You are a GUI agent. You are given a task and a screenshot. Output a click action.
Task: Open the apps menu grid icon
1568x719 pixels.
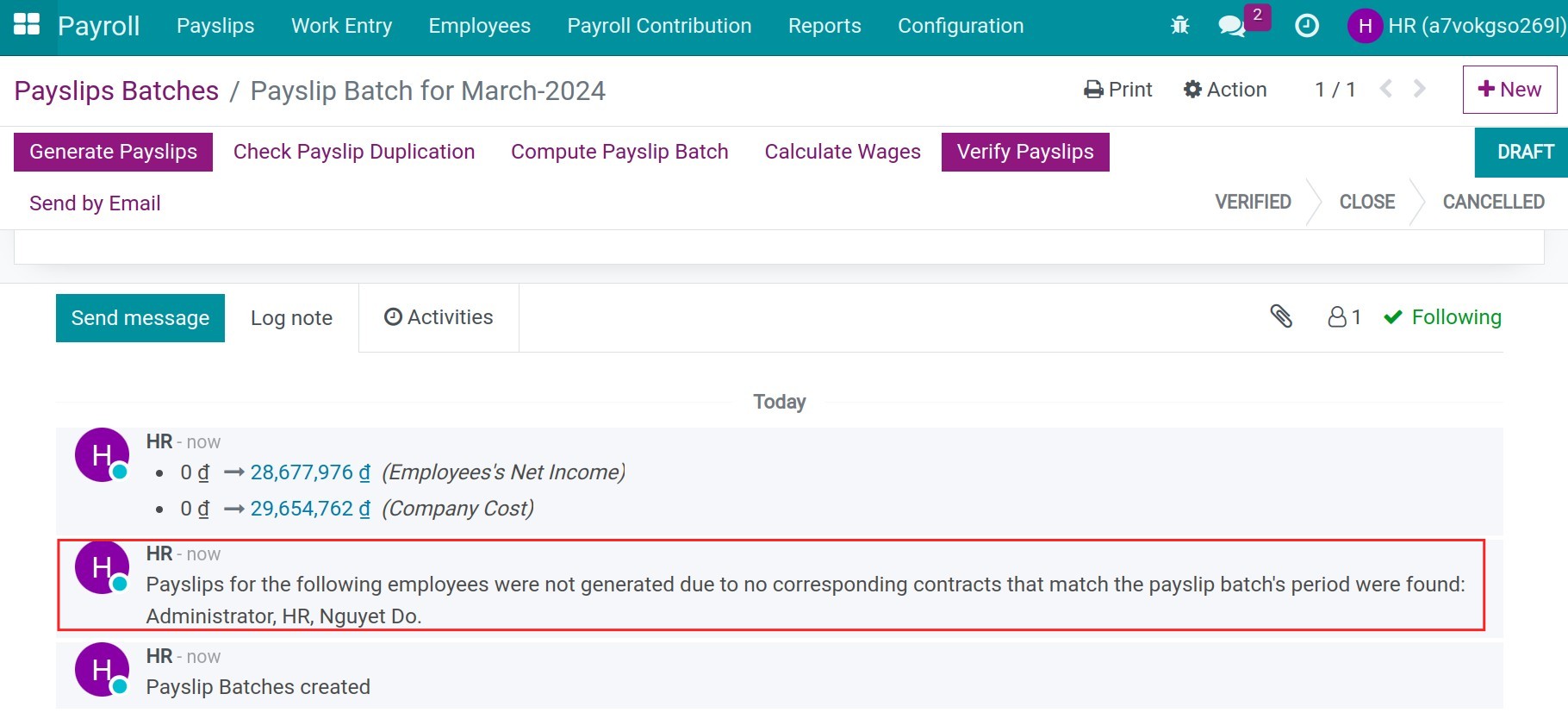point(28,25)
